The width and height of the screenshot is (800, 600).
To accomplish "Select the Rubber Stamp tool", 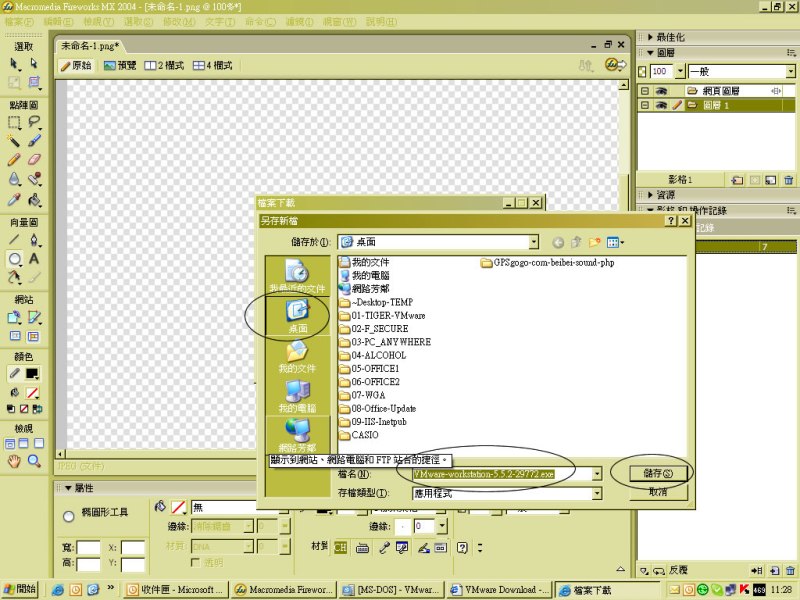I will 34,179.
